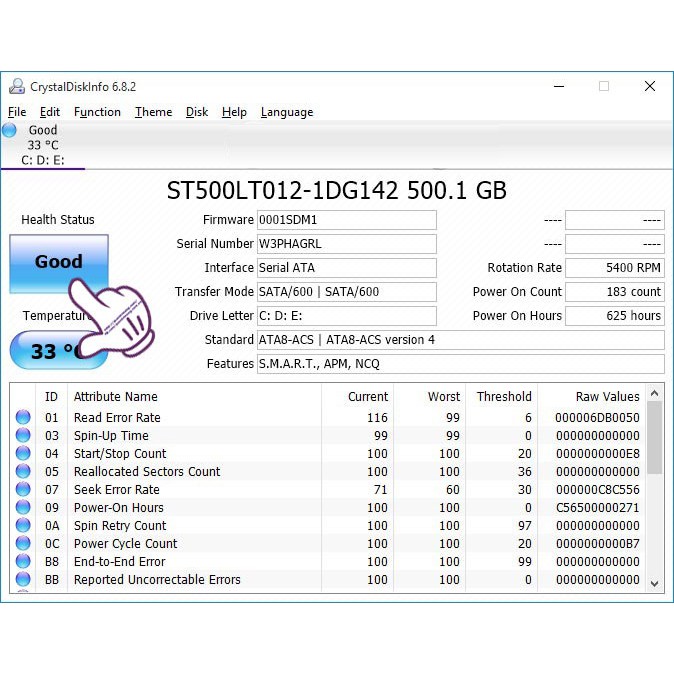Click status orb beside Read Error Rate

[x=23, y=418]
